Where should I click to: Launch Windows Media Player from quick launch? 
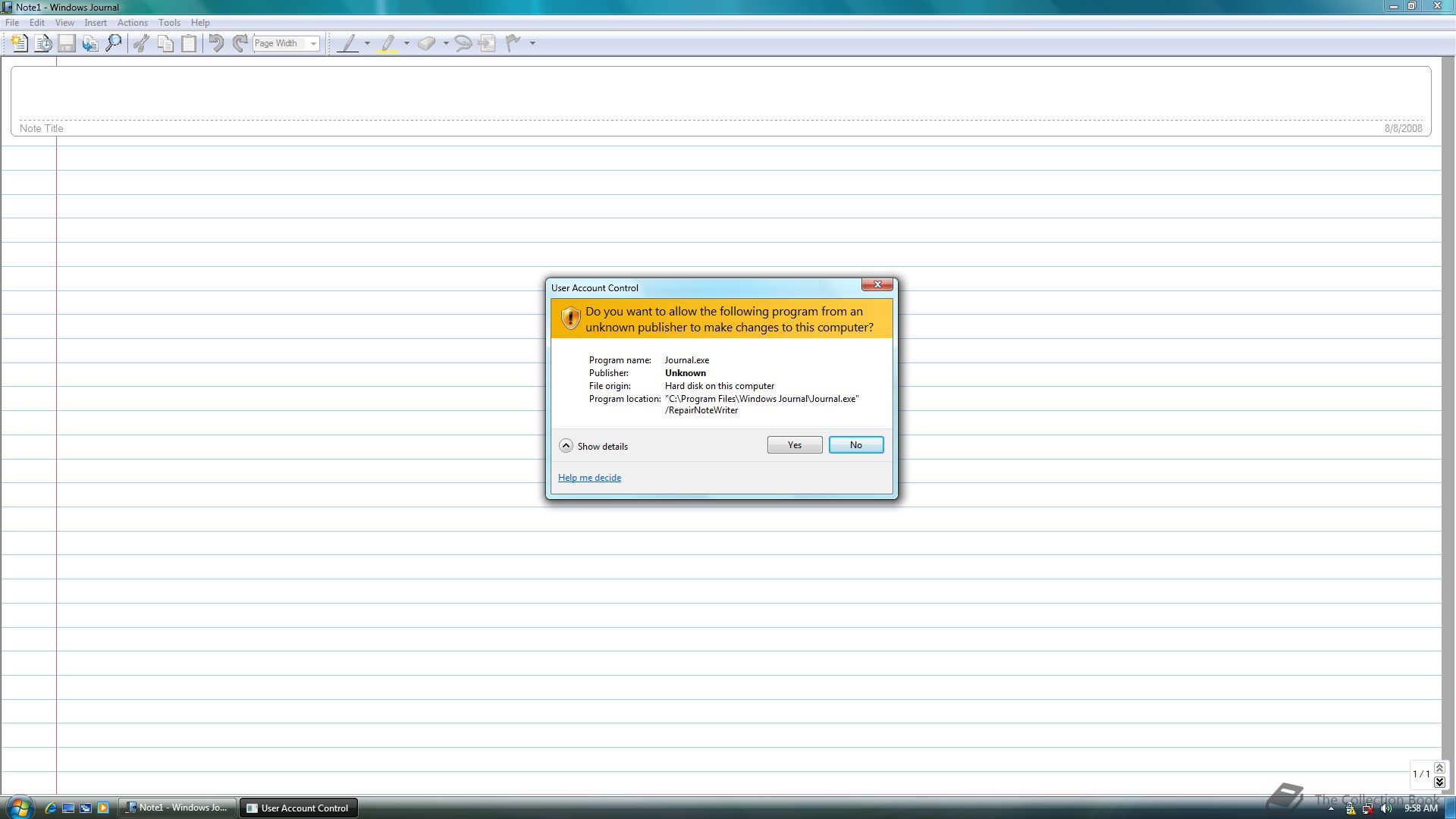103,808
